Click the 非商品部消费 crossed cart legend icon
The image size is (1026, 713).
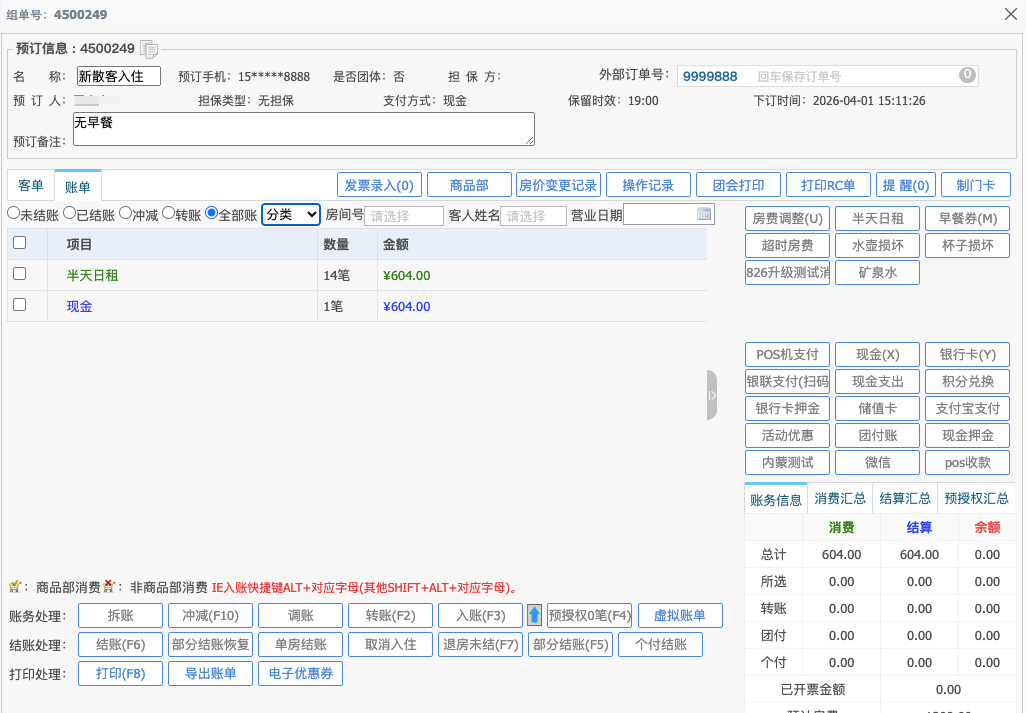pos(109,587)
